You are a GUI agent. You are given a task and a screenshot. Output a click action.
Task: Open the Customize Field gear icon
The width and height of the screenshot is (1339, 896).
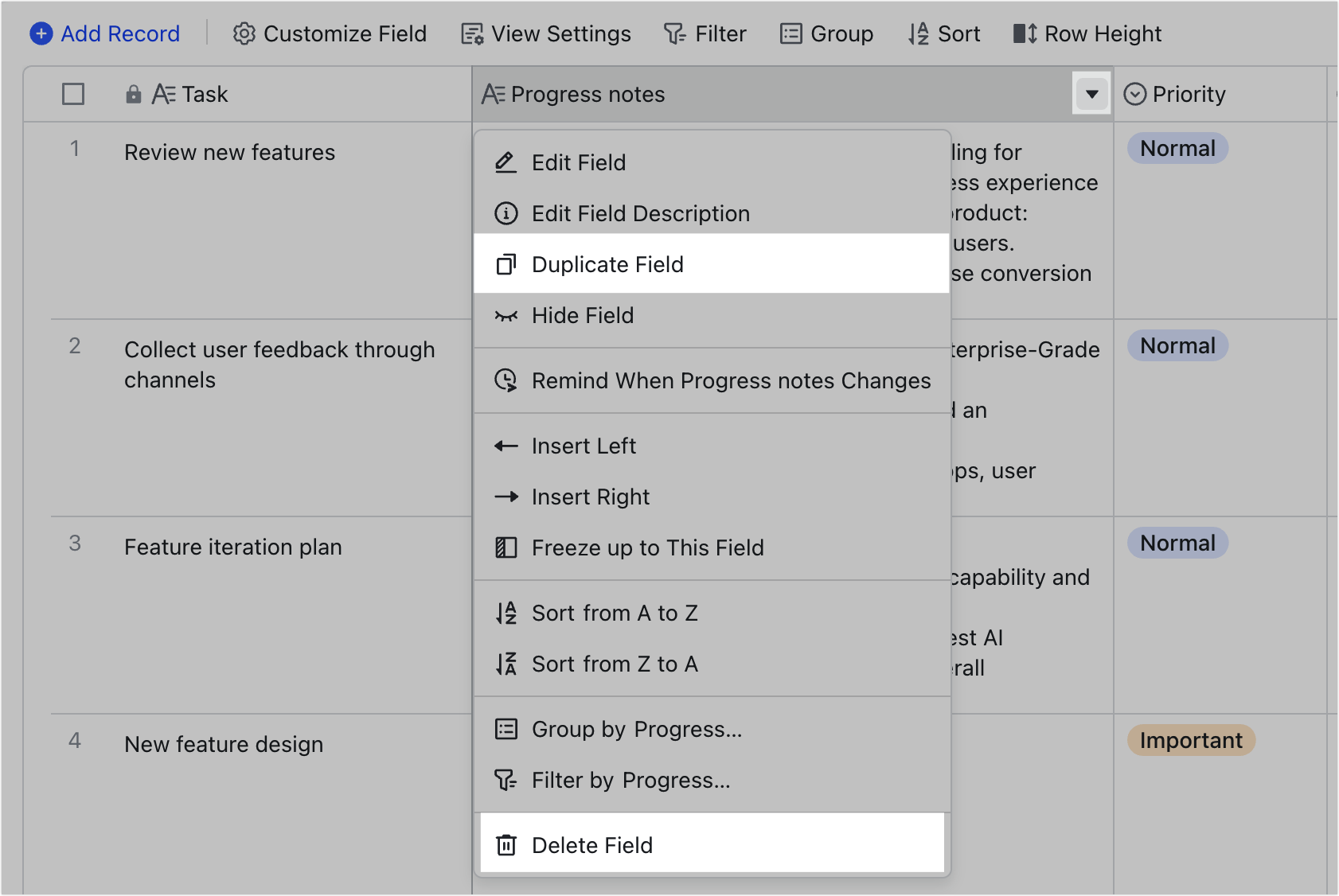244,33
